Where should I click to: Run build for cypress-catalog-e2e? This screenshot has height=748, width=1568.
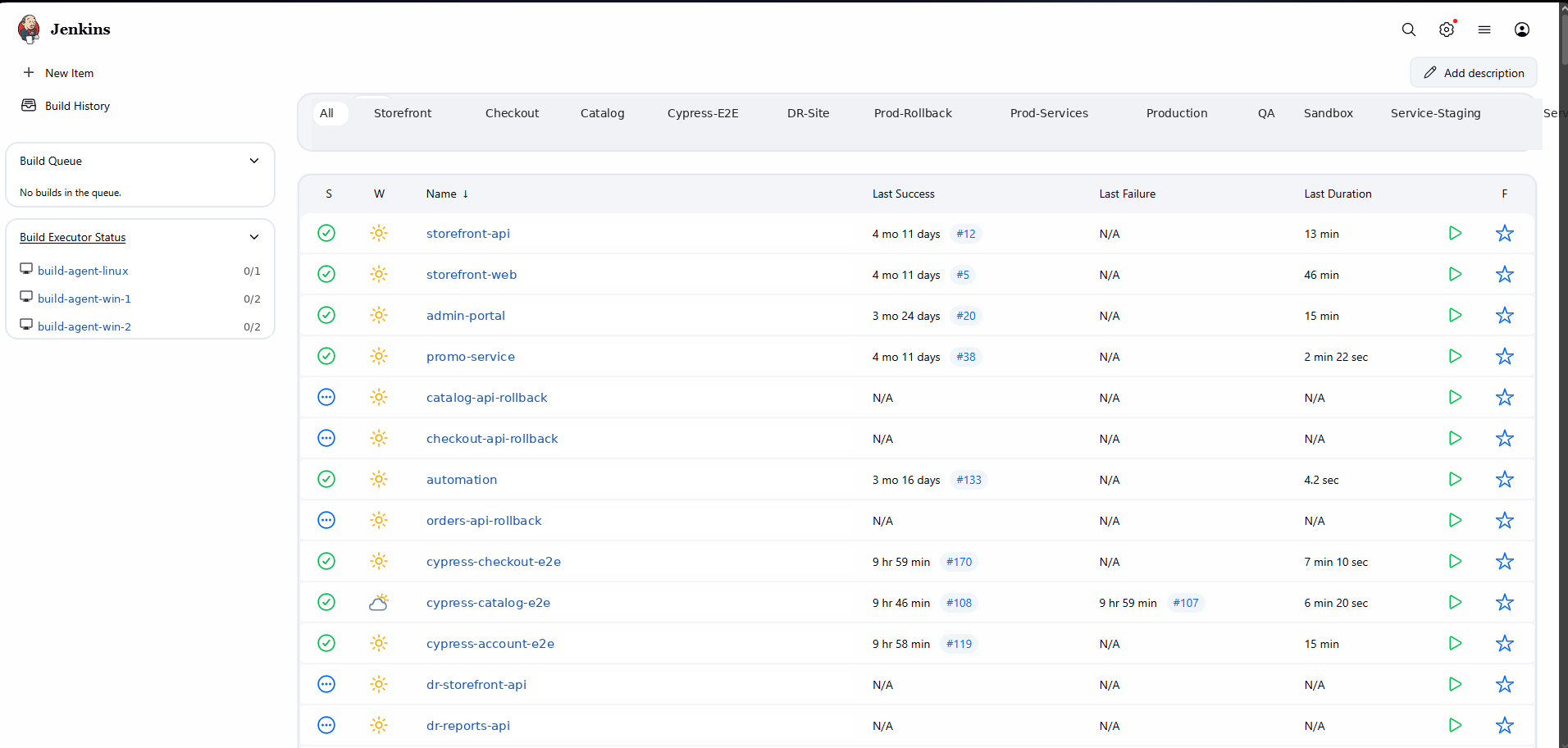1456,603
